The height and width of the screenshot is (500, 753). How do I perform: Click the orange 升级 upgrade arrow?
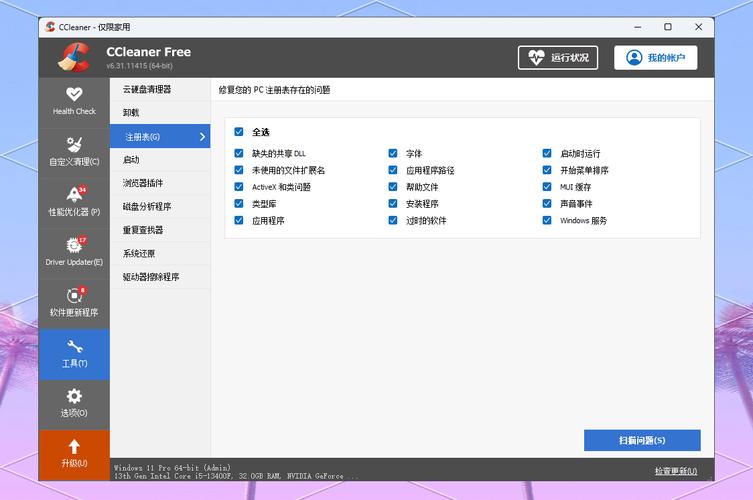click(74, 447)
